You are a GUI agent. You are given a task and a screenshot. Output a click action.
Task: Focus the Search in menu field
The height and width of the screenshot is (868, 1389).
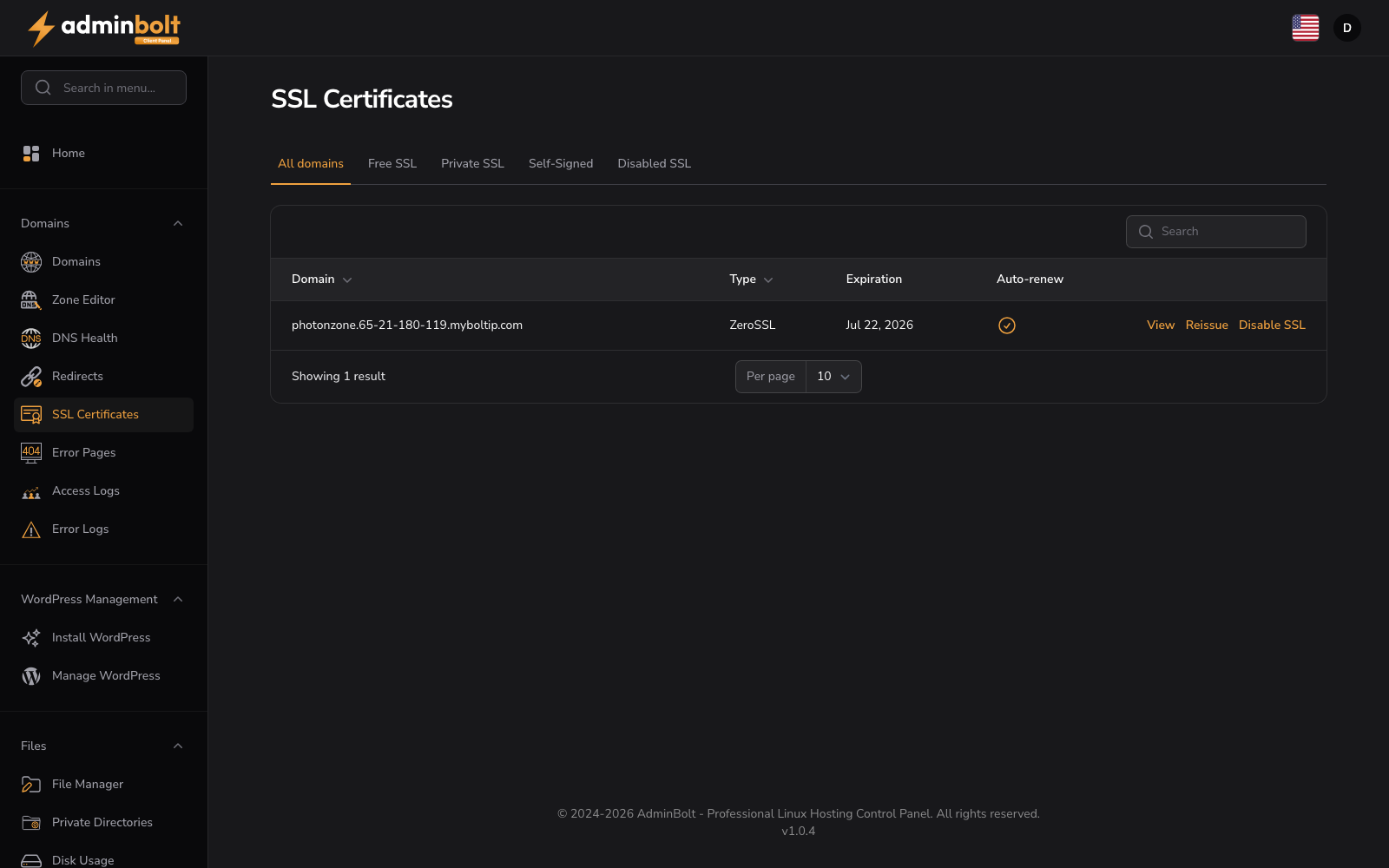pos(103,88)
